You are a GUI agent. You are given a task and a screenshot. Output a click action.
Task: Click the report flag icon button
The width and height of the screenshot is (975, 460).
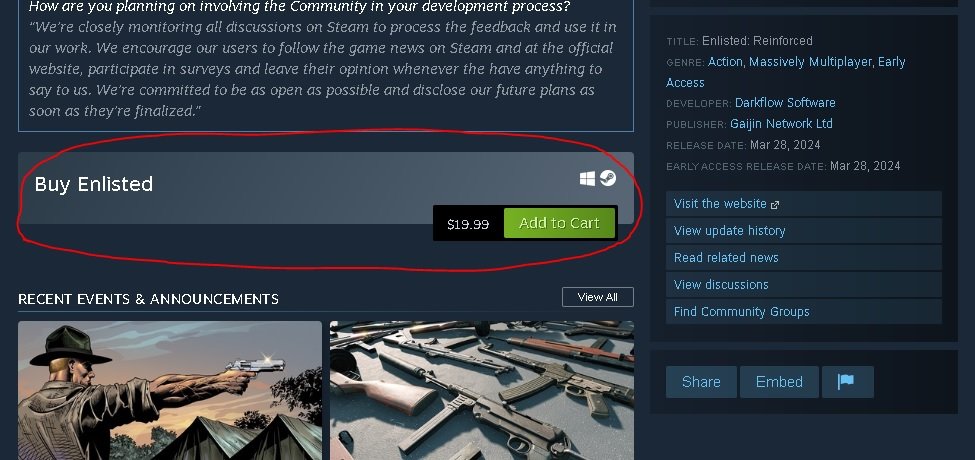(x=848, y=382)
